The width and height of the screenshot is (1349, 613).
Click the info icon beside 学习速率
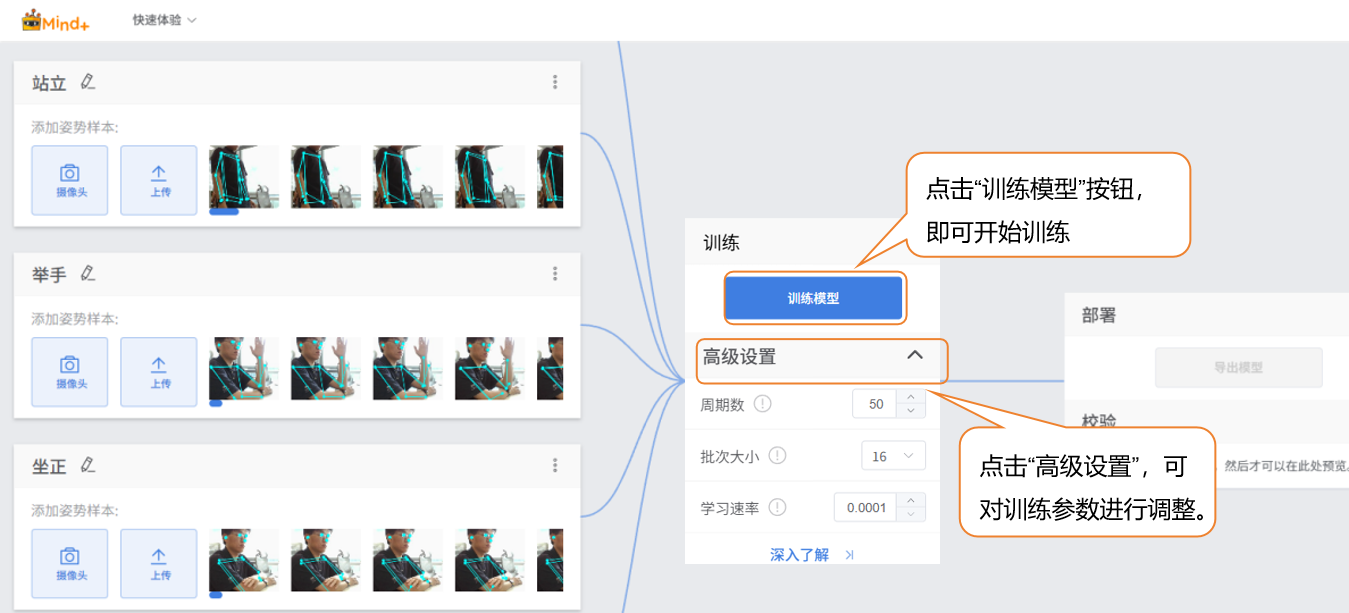pos(777,508)
